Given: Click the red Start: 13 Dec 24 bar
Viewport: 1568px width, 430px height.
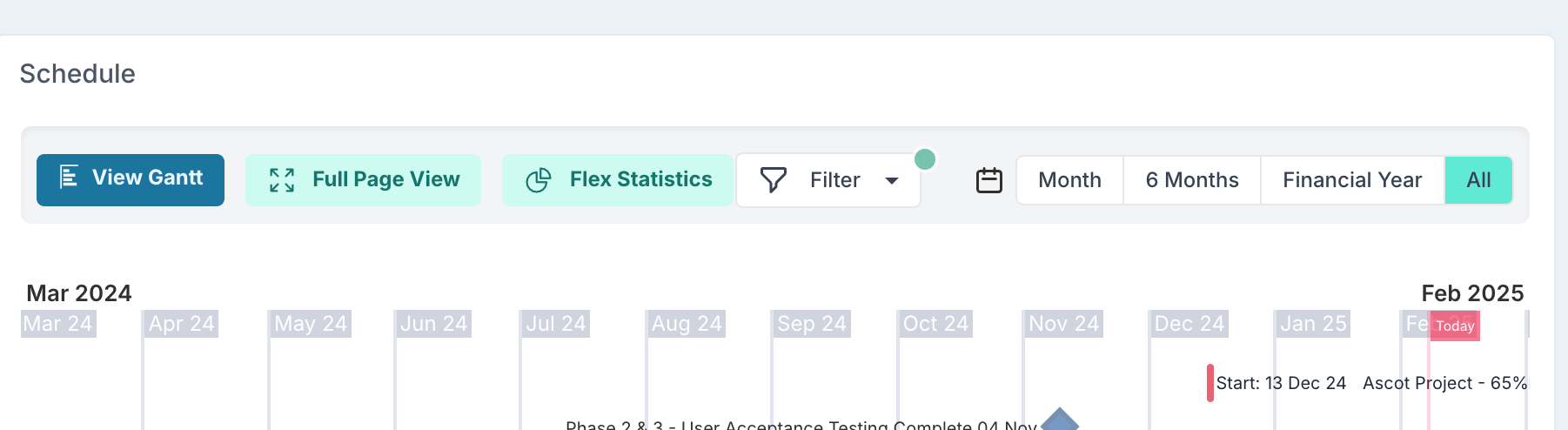Looking at the screenshot, I should tap(1210, 383).
